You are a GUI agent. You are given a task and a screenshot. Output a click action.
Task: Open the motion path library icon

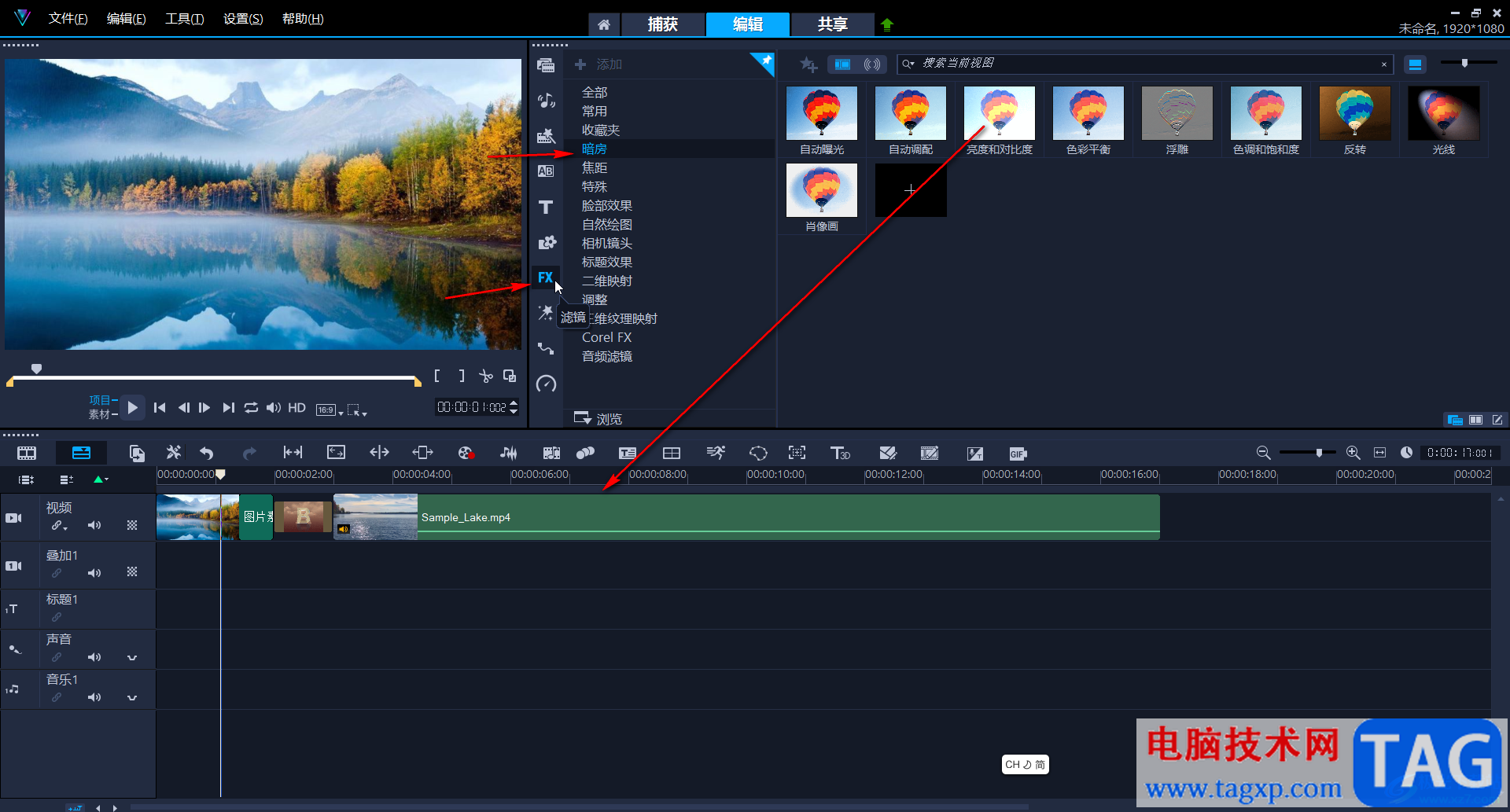tap(546, 348)
